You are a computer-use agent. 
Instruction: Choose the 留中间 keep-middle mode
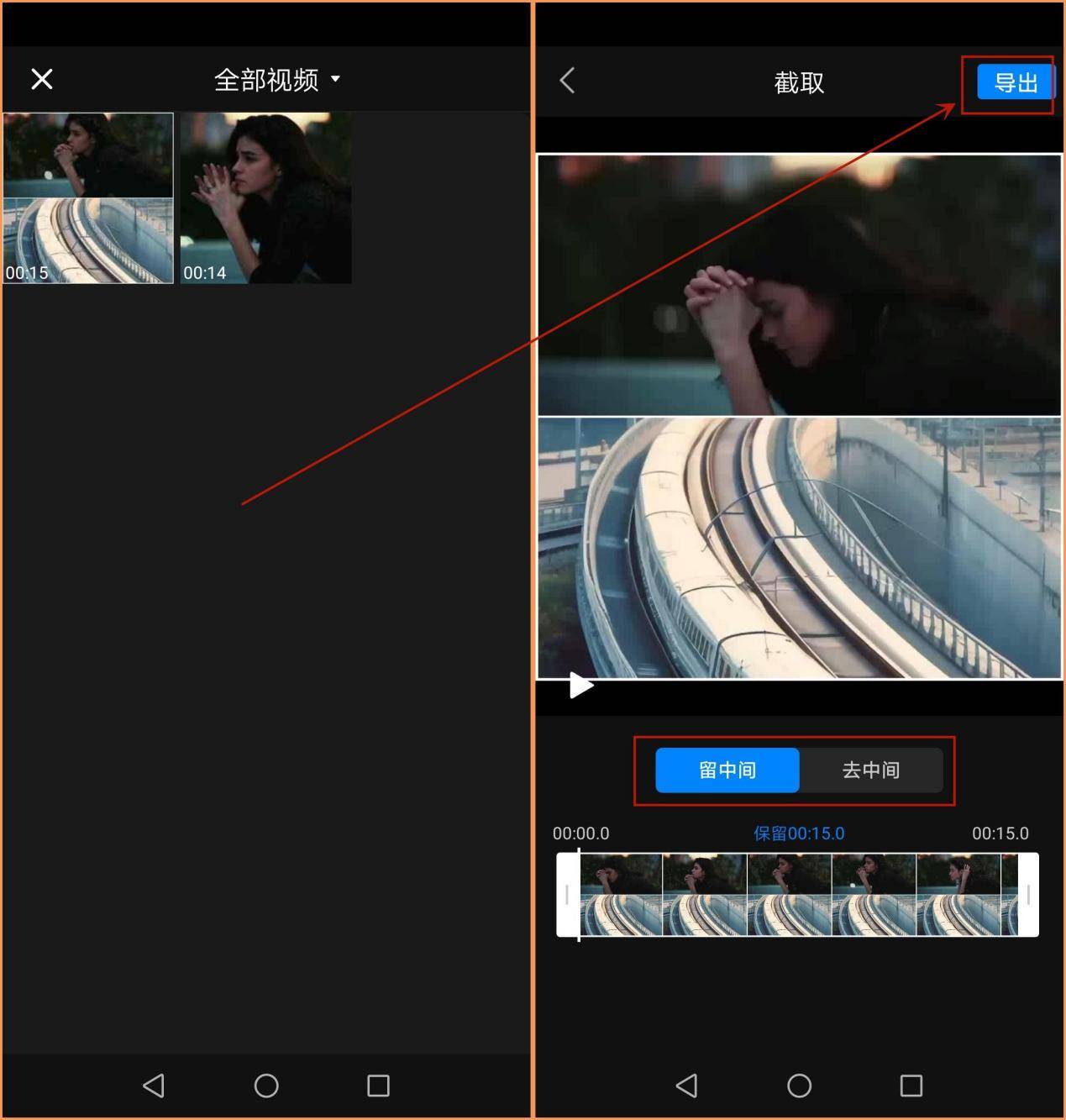(x=727, y=770)
